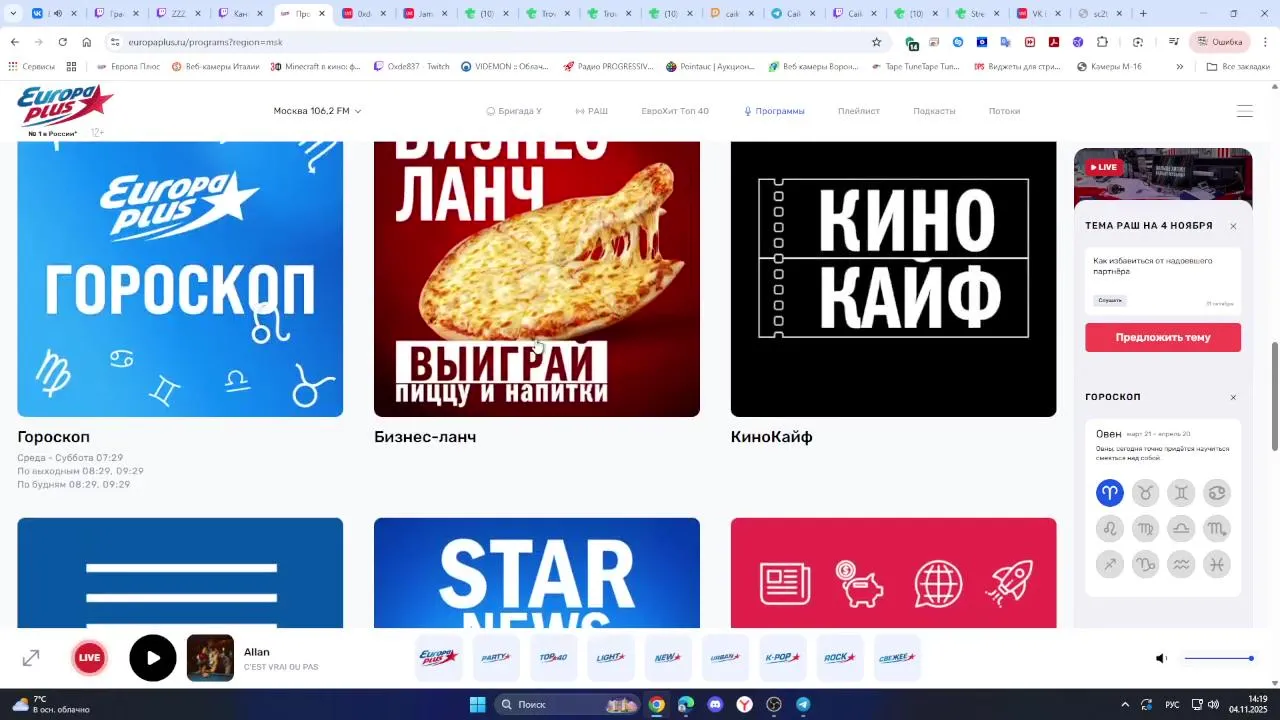The height and width of the screenshot is (720, 1280).
Task: Select the Pisces zodiac sign icon
Action: pos(1217,565)
